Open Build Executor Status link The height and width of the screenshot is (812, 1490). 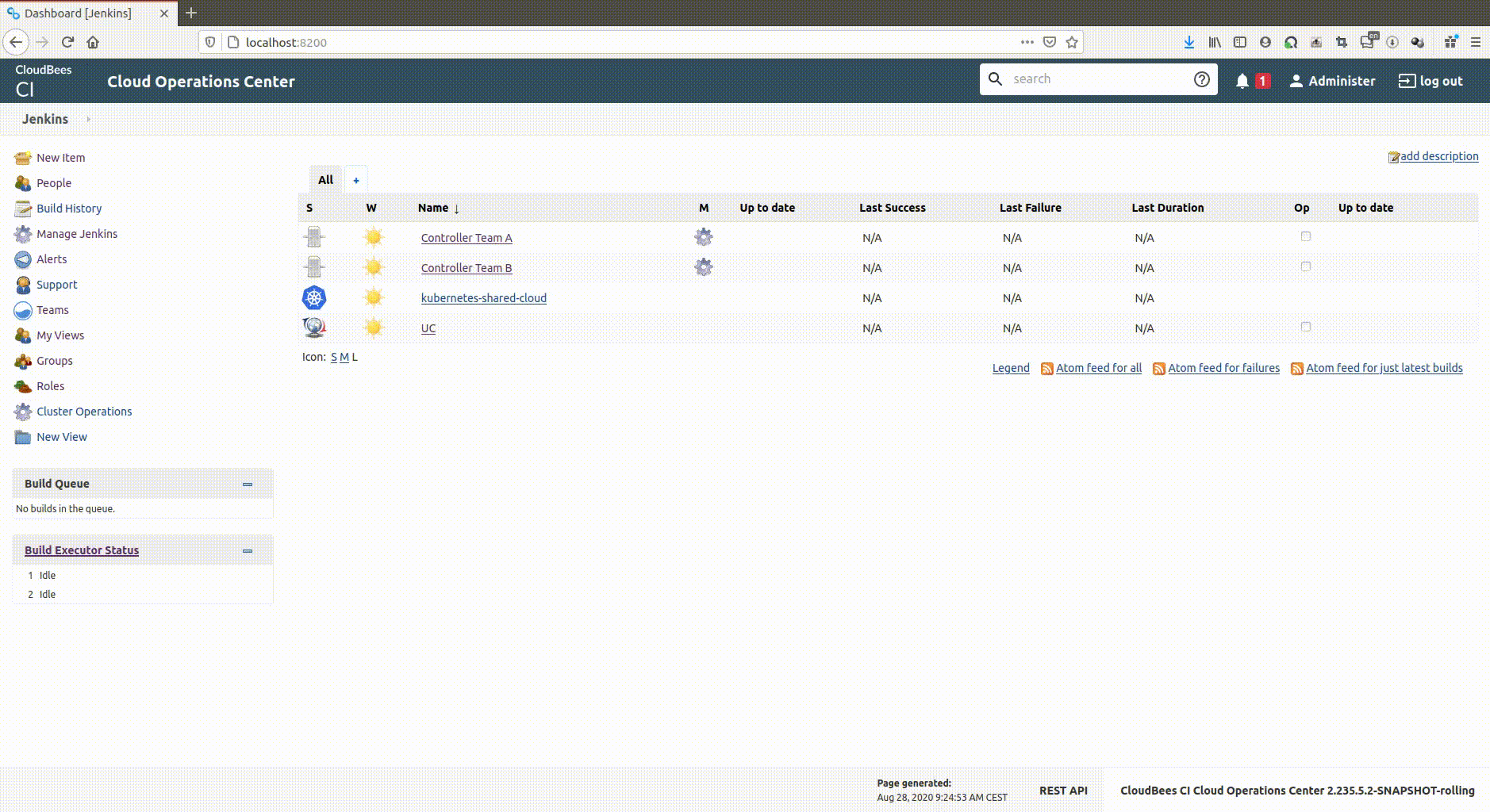82,550
